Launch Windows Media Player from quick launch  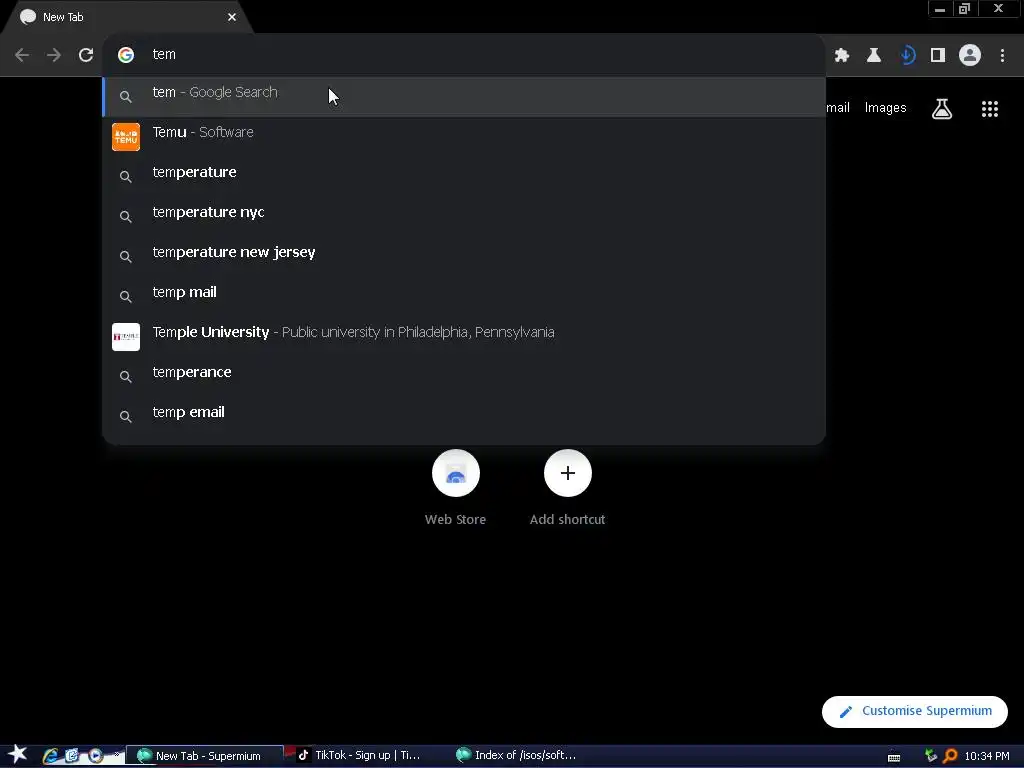coord(95,756)
